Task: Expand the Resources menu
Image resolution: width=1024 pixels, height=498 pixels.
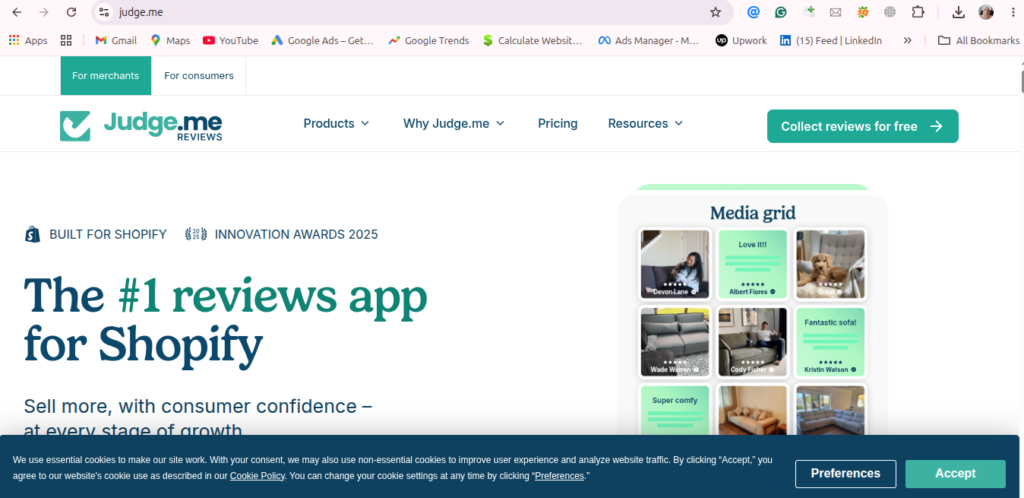Action: tap(645, 123)
